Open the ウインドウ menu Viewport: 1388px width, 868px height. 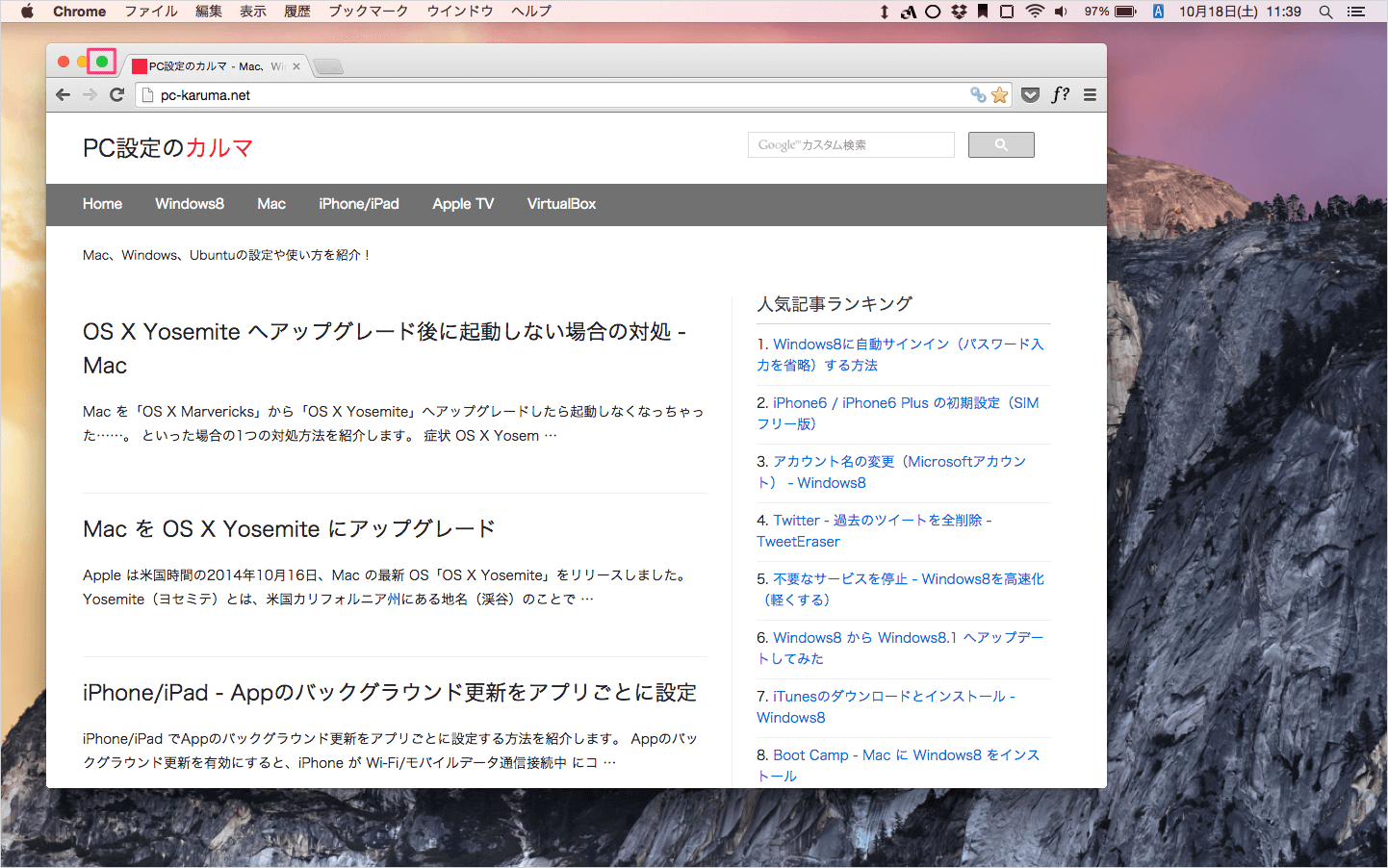[460, 12]
